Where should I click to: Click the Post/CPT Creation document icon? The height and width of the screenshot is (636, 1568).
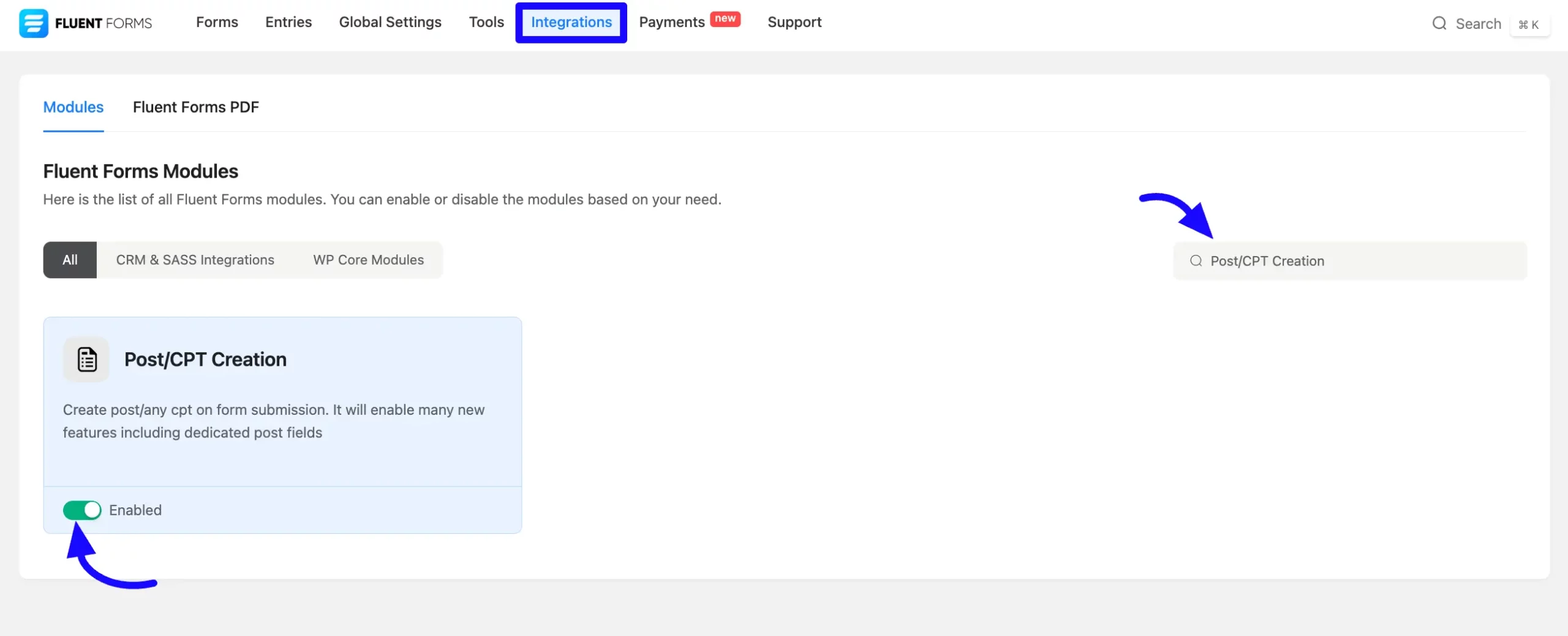coord(86,359)
